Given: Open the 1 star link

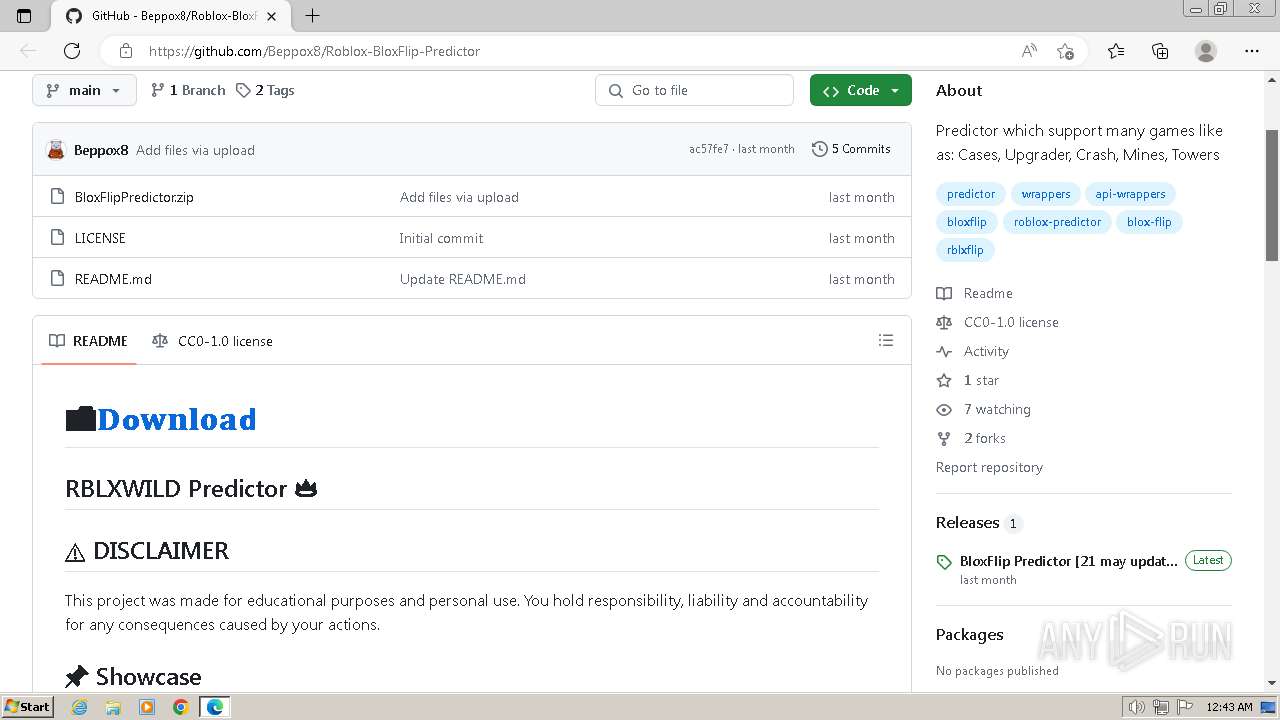Looking at the screenshot, I should [968, 380].
